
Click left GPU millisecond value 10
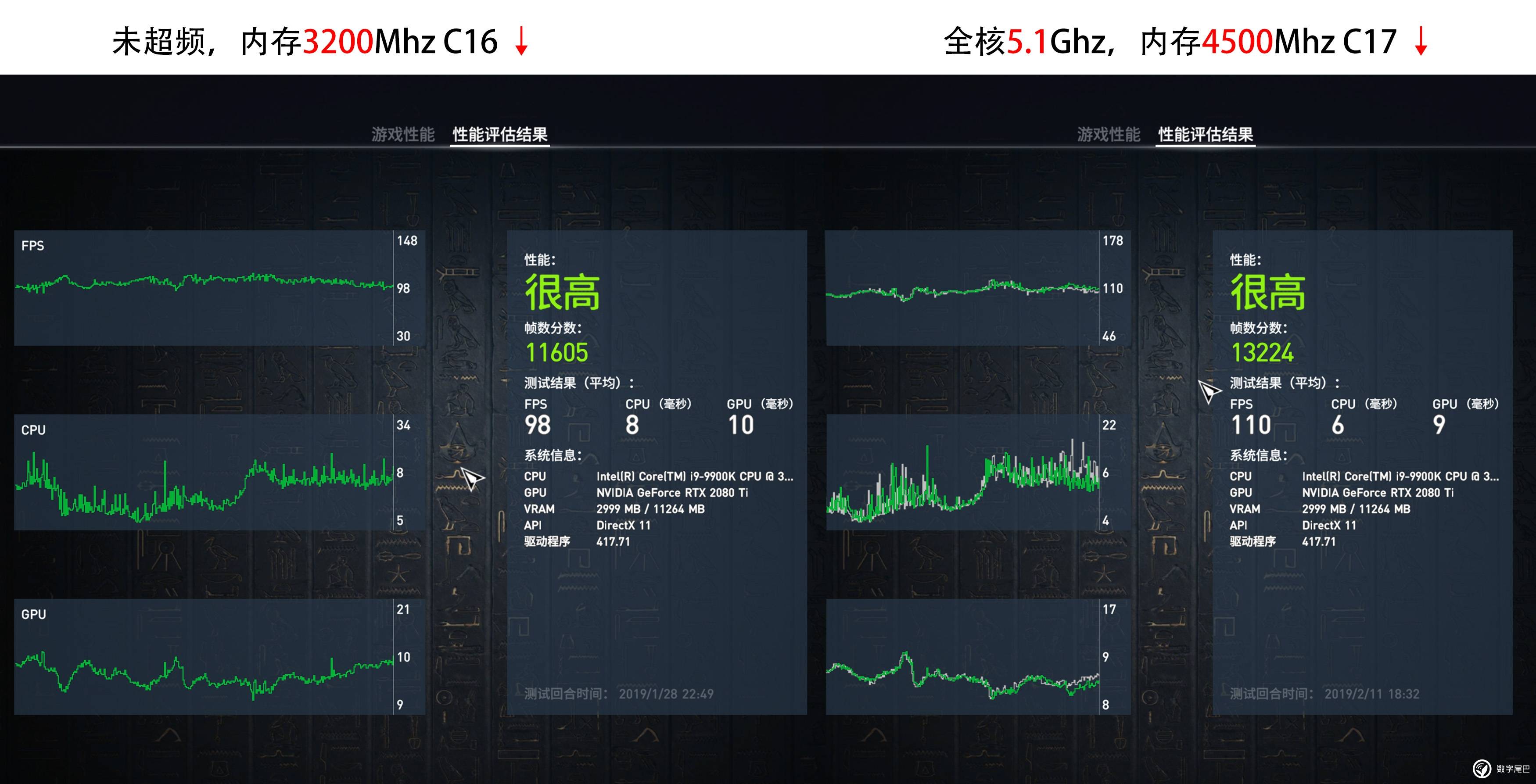click(x=741, y=425)
